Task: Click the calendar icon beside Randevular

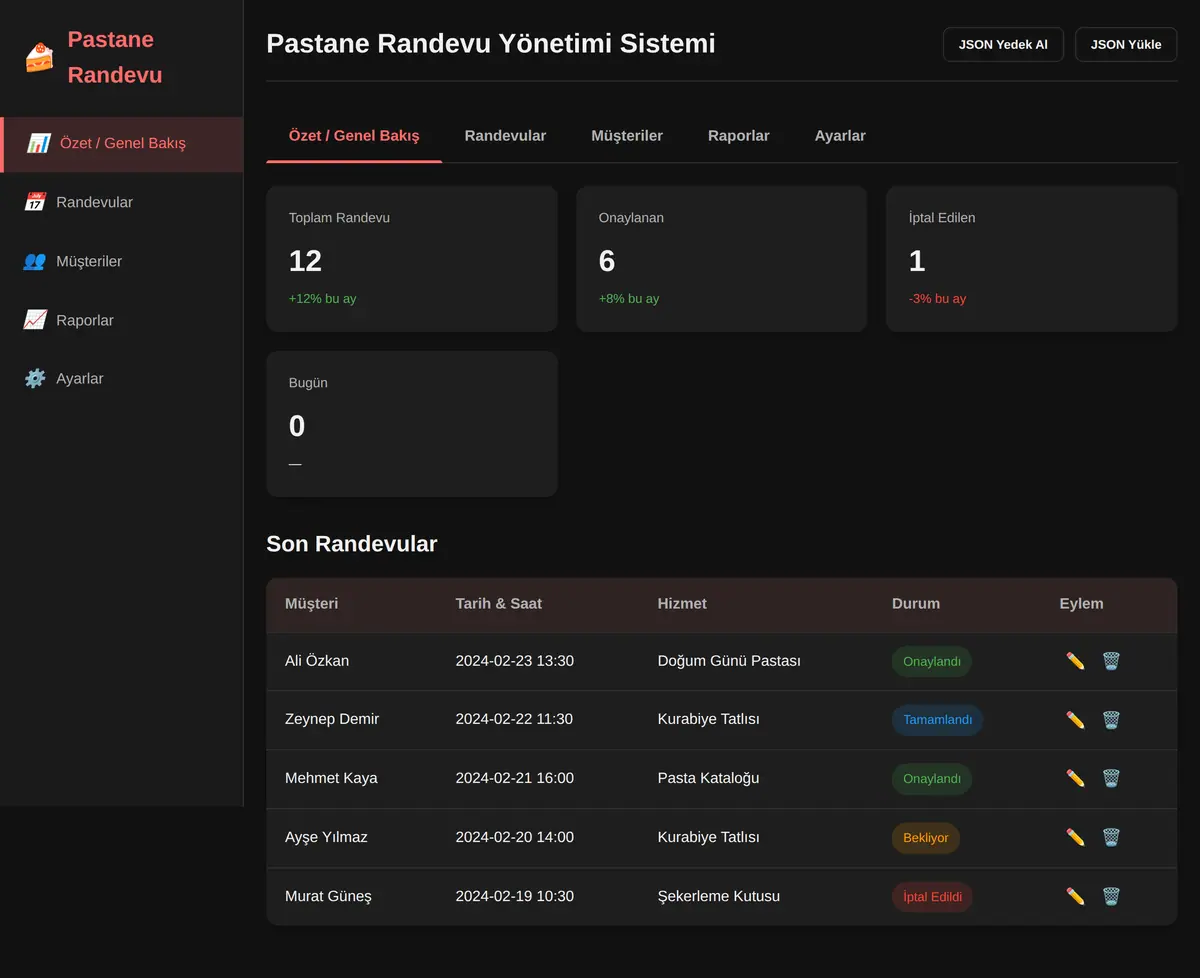Action: coord(35,202)
